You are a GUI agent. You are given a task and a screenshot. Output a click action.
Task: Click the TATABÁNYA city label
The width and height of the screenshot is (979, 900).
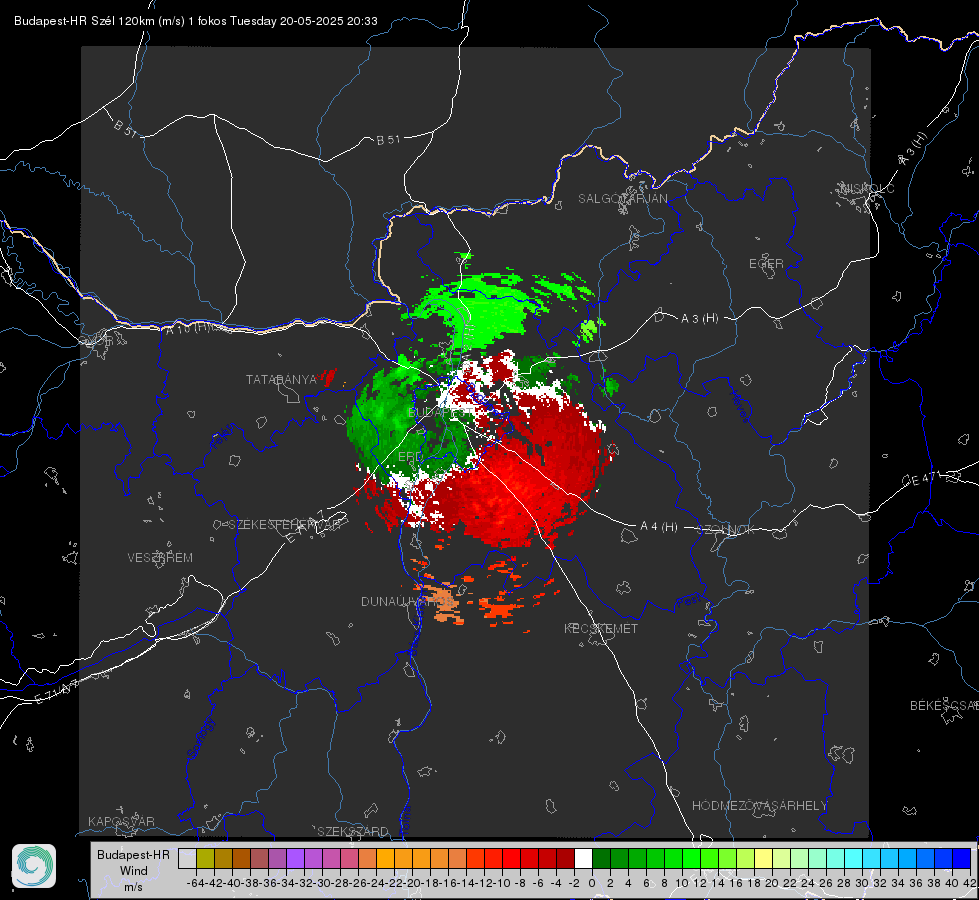click(x=281, y=380)
